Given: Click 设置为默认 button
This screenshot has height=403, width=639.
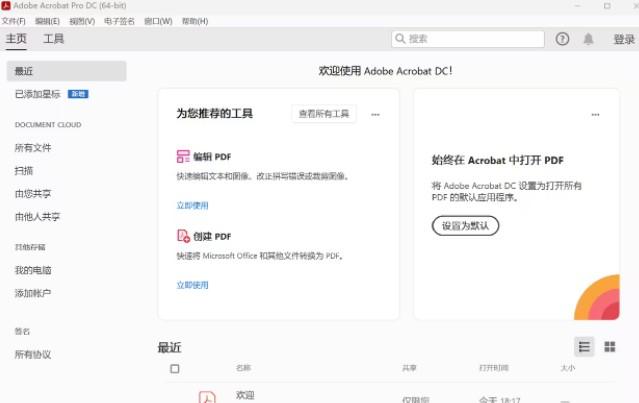Looking at the screenshot, I should [465, 226].
